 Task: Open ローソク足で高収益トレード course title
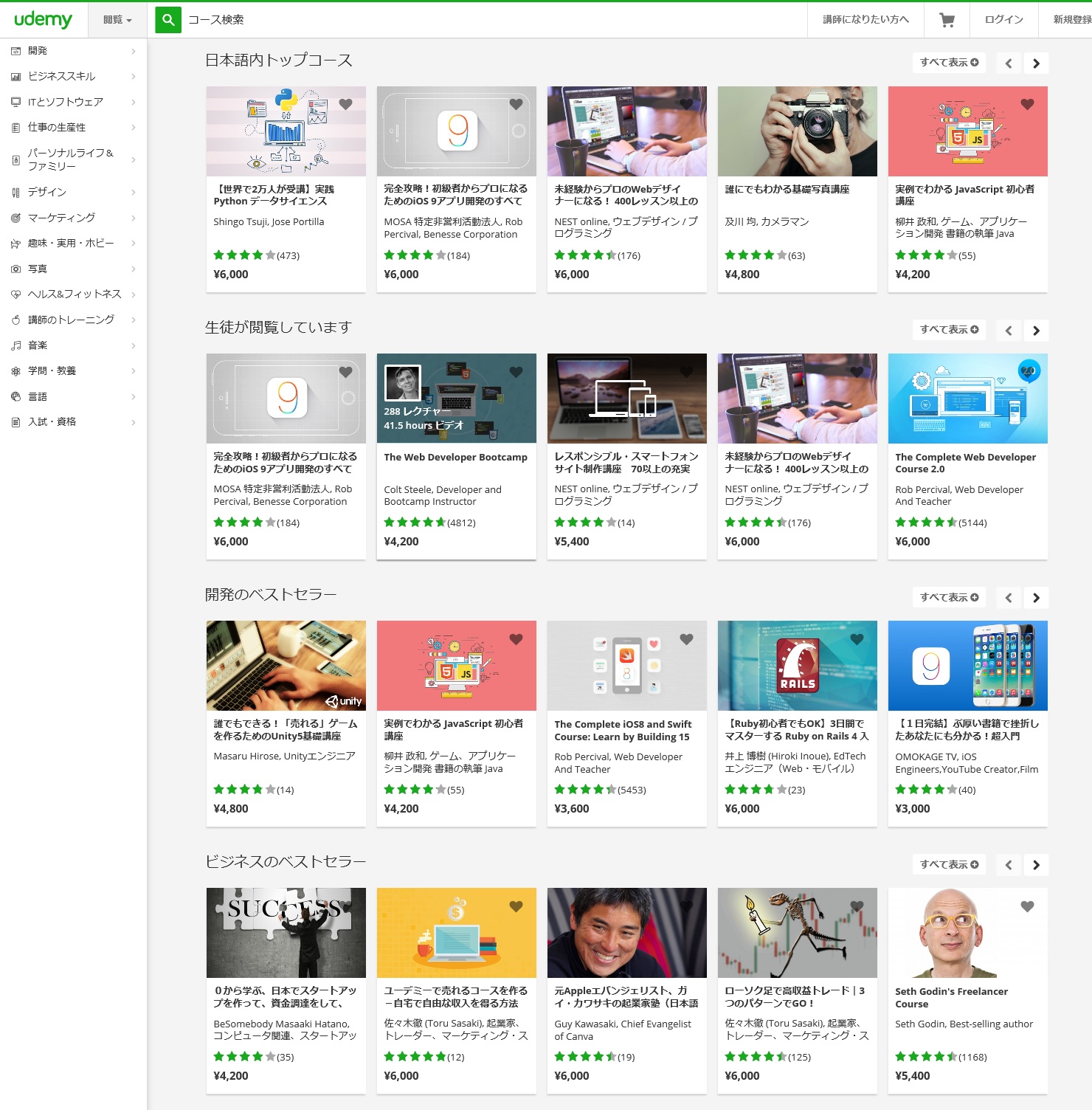click(795, 997)
